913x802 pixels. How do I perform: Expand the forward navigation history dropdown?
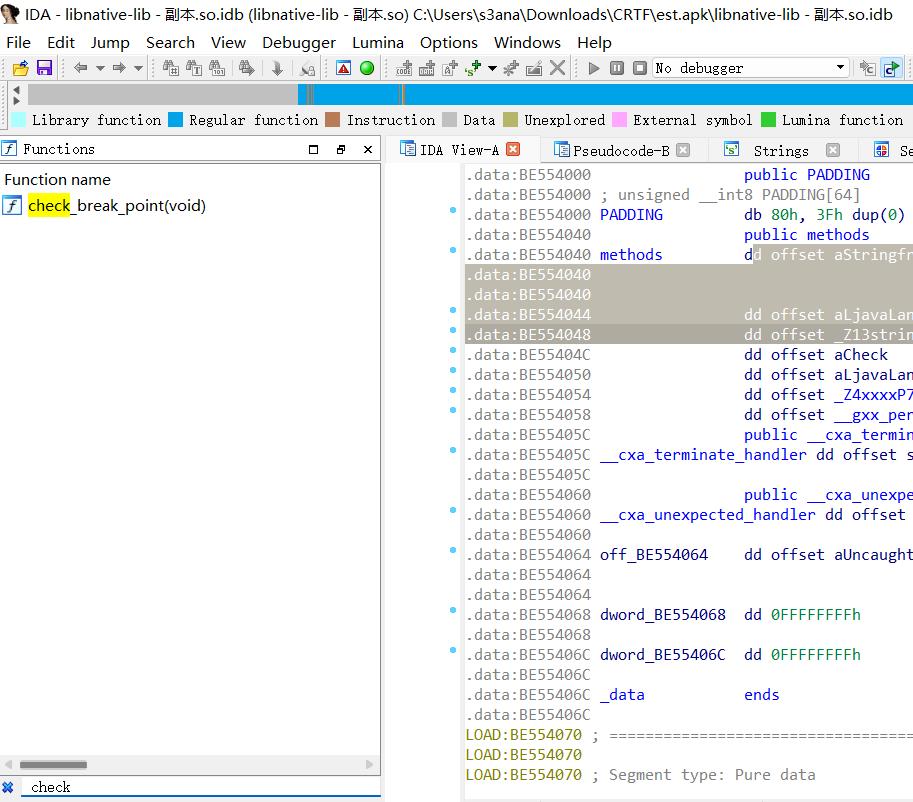(138, 68)
